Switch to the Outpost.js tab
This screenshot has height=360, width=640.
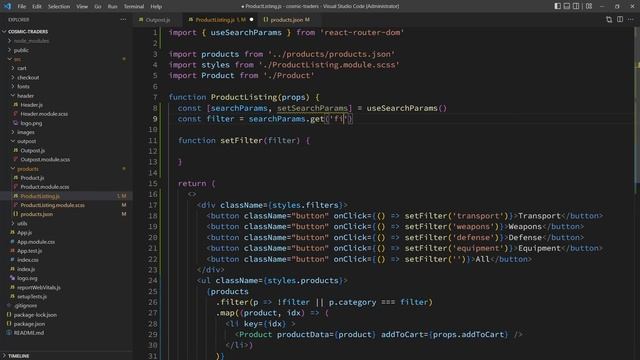[x=157, y=20]
